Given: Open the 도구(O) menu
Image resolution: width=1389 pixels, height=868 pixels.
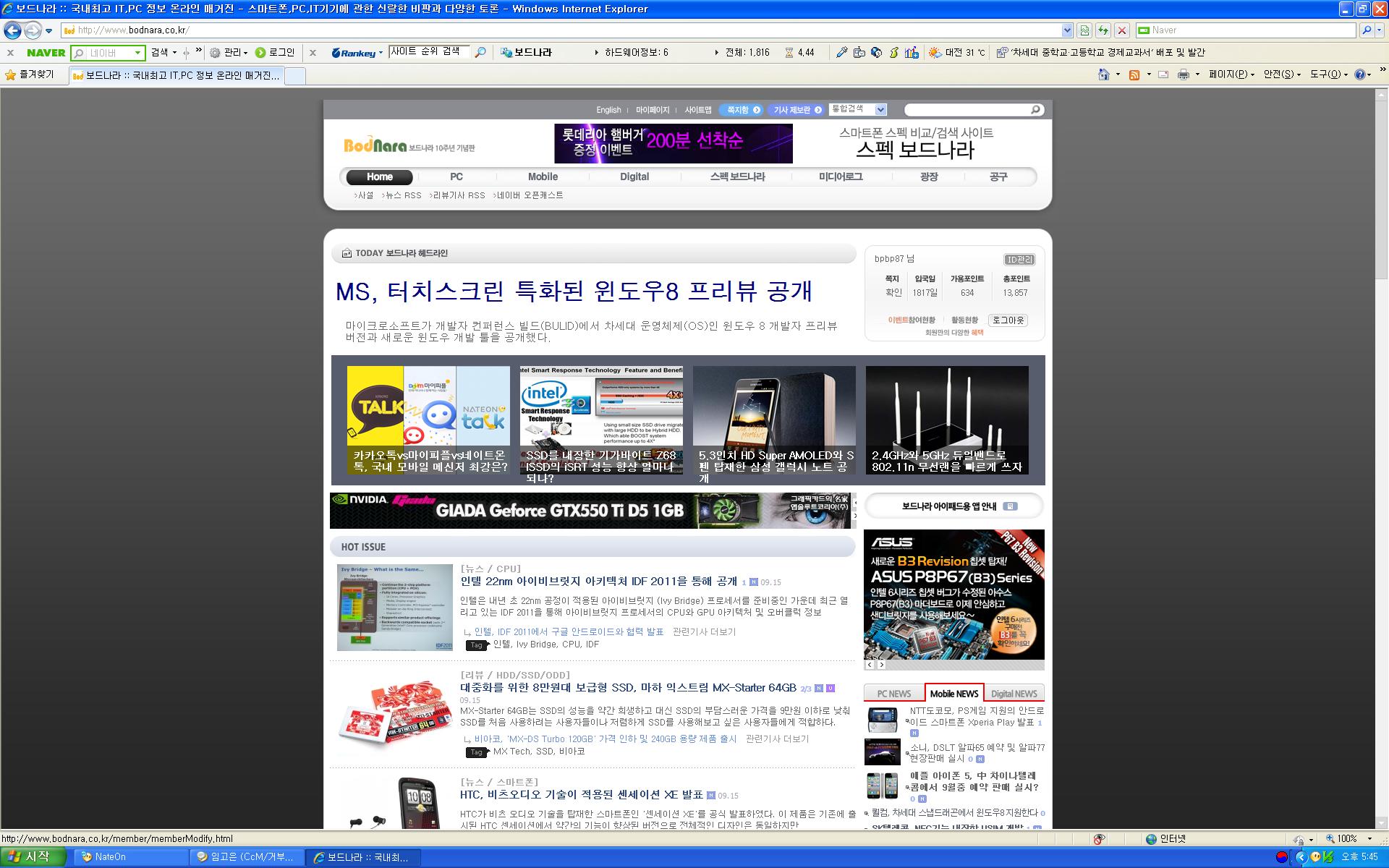Looking at the screenshot, I should tap(1329, 75).
